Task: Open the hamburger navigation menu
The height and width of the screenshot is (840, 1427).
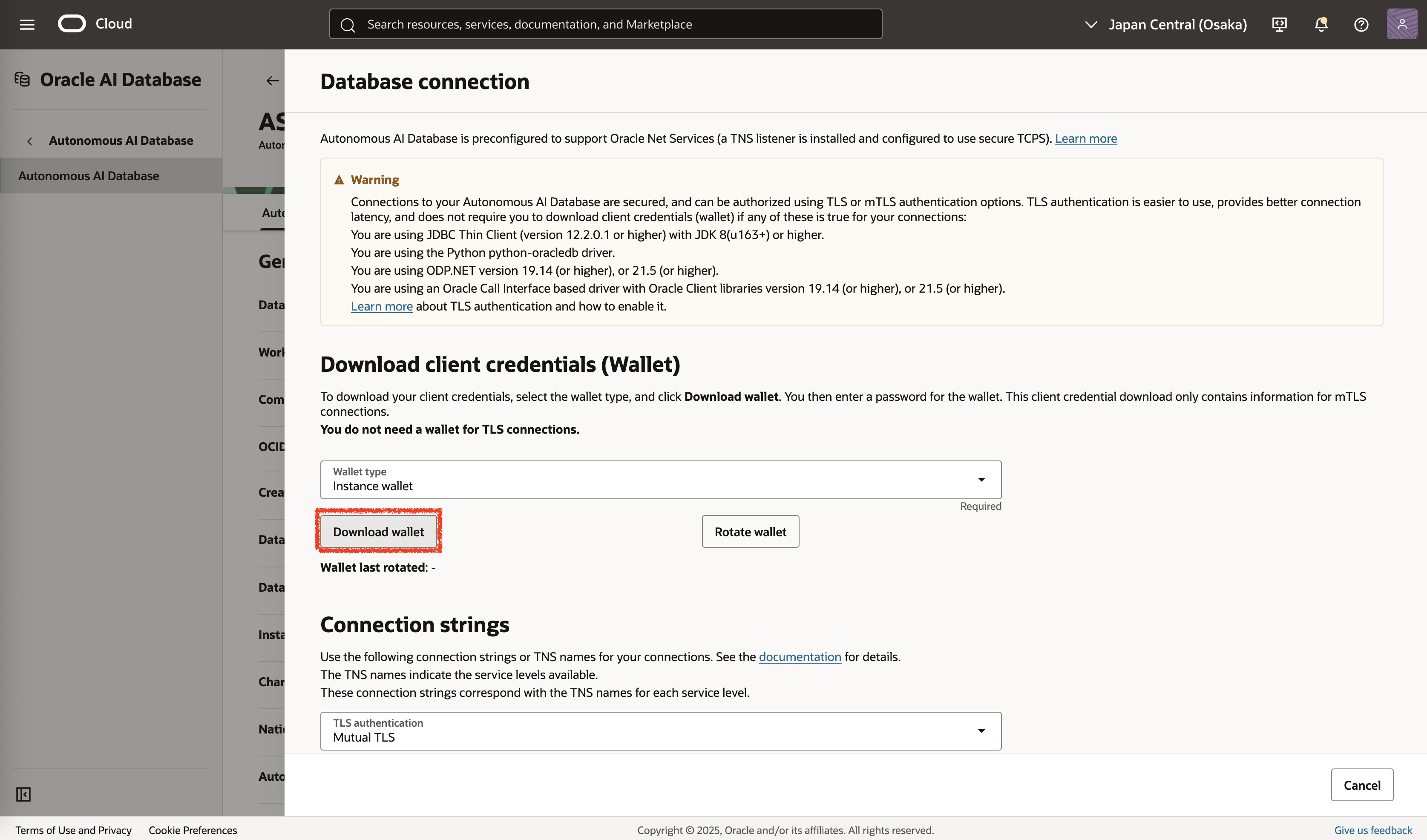Action: point(26,24)
